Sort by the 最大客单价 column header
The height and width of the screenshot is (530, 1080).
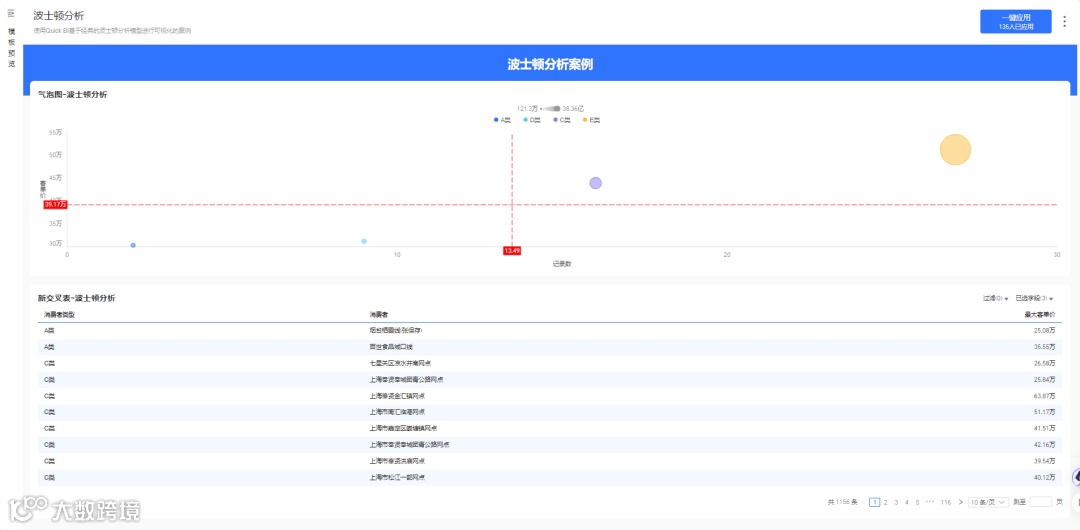click(1041, 314)
